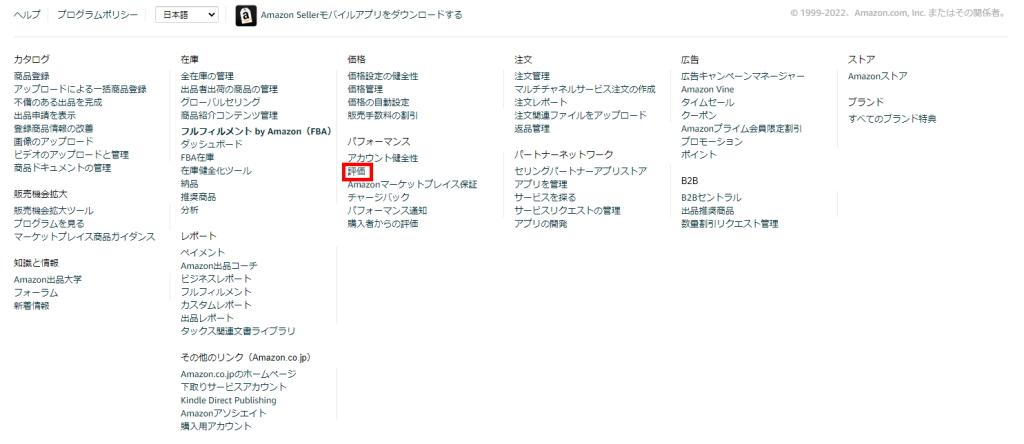The image size is (1024, 444).
Task: Open マーケットプレイス商品ガイダンス
Action: pos(84,237)
